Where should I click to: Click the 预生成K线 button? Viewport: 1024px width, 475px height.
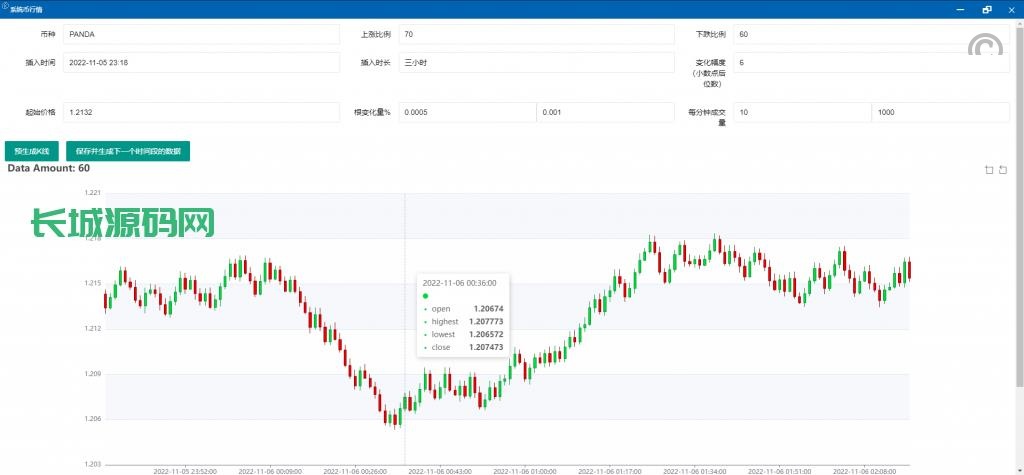pos(32,151)
